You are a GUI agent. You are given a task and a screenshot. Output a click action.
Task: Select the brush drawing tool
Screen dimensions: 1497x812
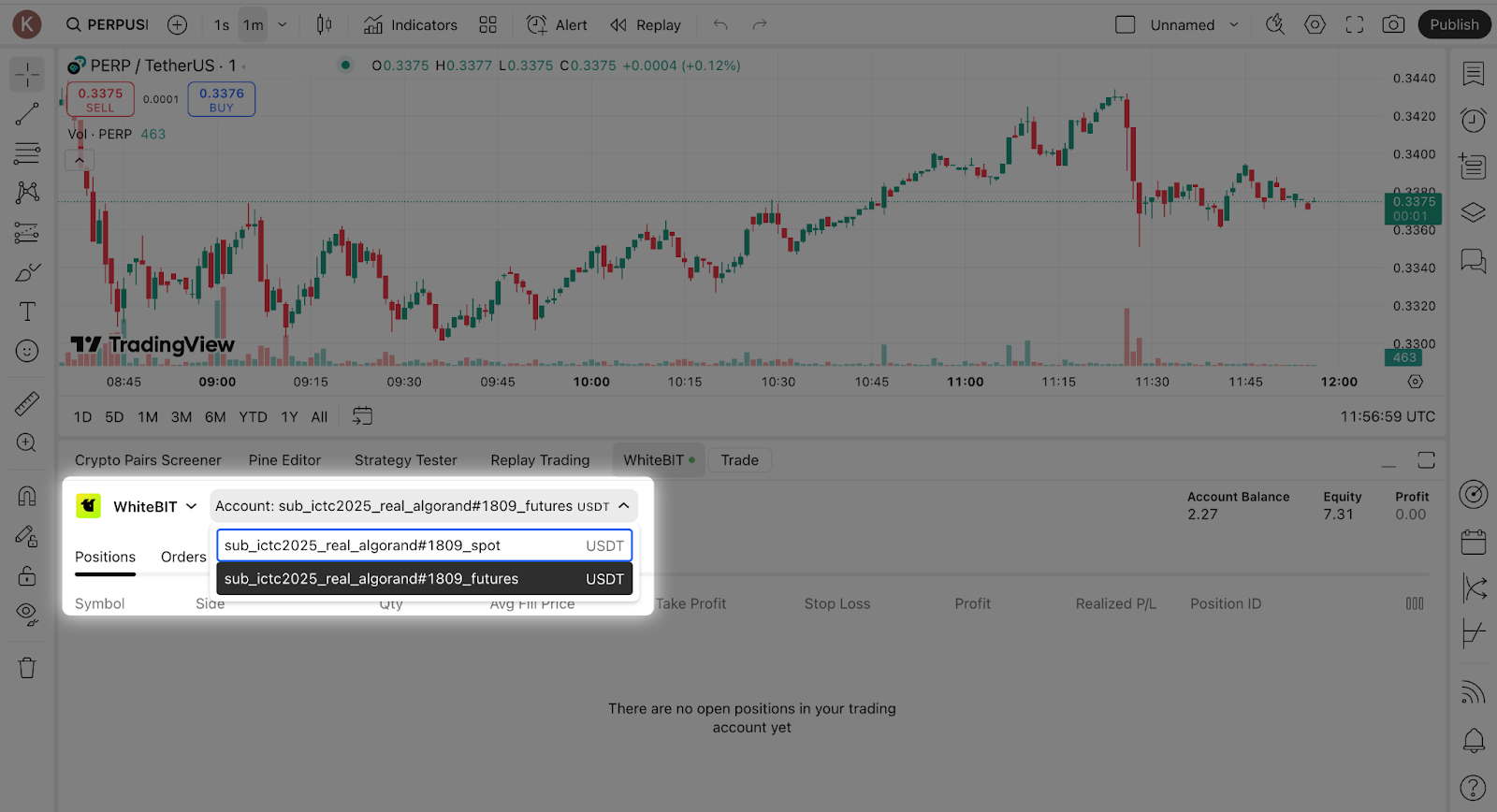click(27, 272)
